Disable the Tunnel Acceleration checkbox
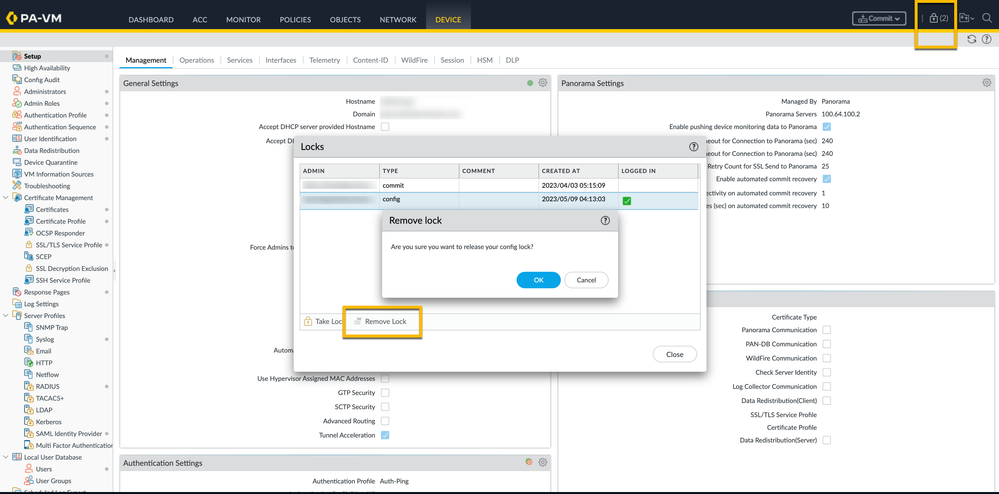This screenshot has width=999, height=494. (385, 435)
